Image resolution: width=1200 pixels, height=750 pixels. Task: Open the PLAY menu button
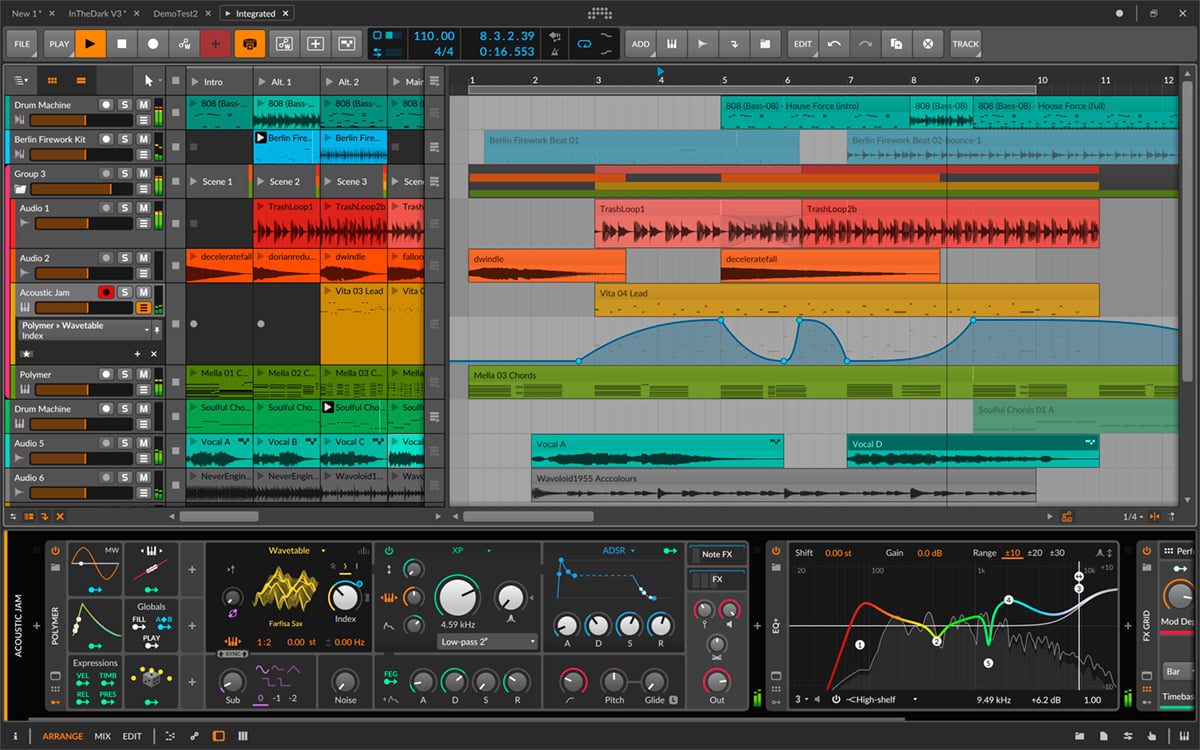pyautogui.click(x=59, y=44)
